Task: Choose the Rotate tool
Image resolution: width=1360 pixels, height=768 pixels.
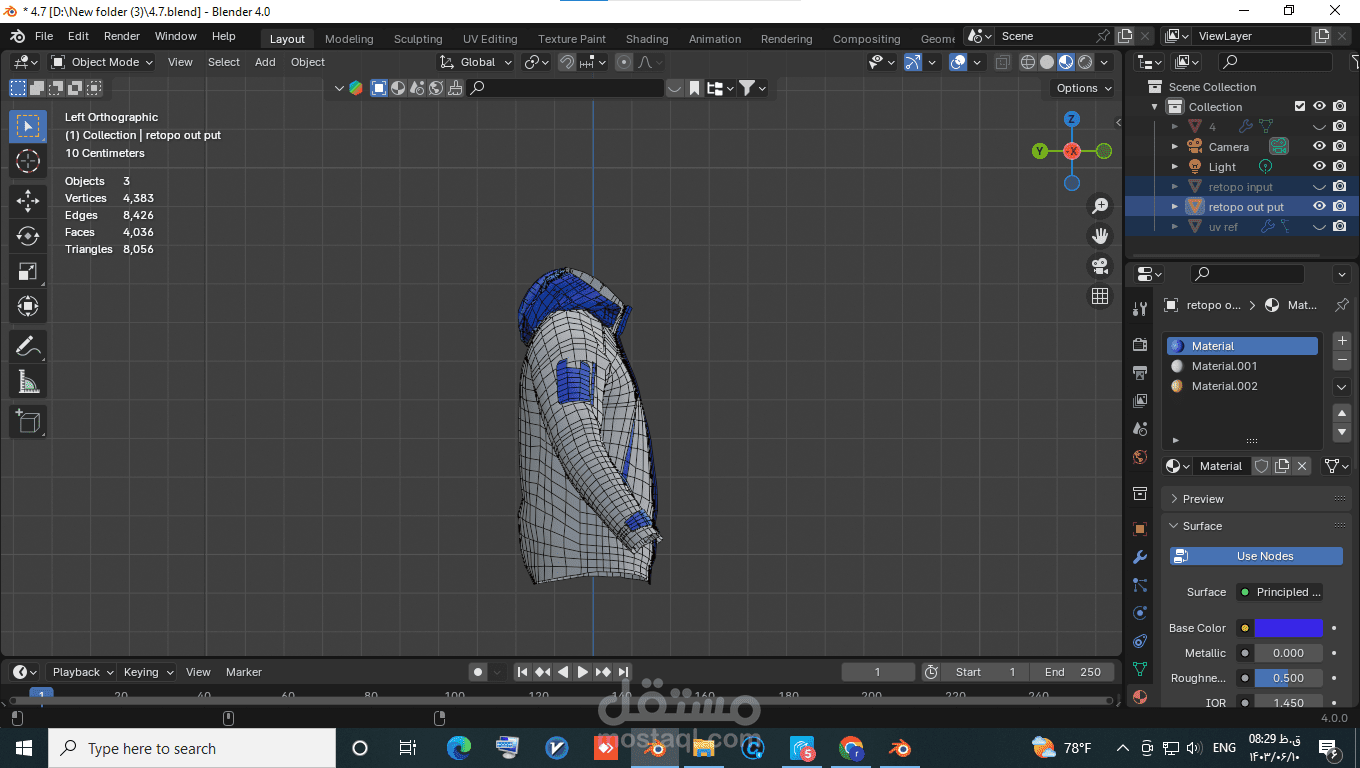Action: coord(28,236)
